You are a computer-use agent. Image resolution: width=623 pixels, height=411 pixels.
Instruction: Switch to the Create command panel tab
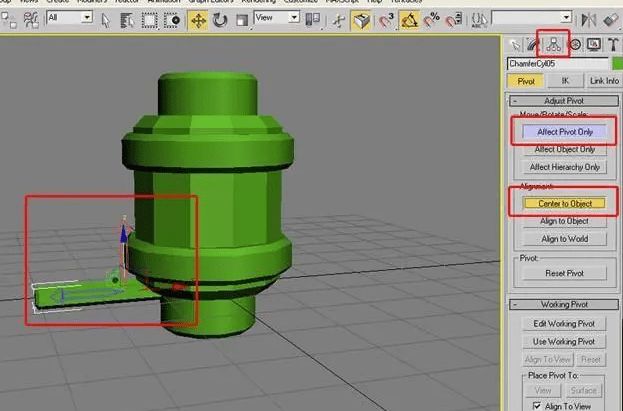click(515, 45)
